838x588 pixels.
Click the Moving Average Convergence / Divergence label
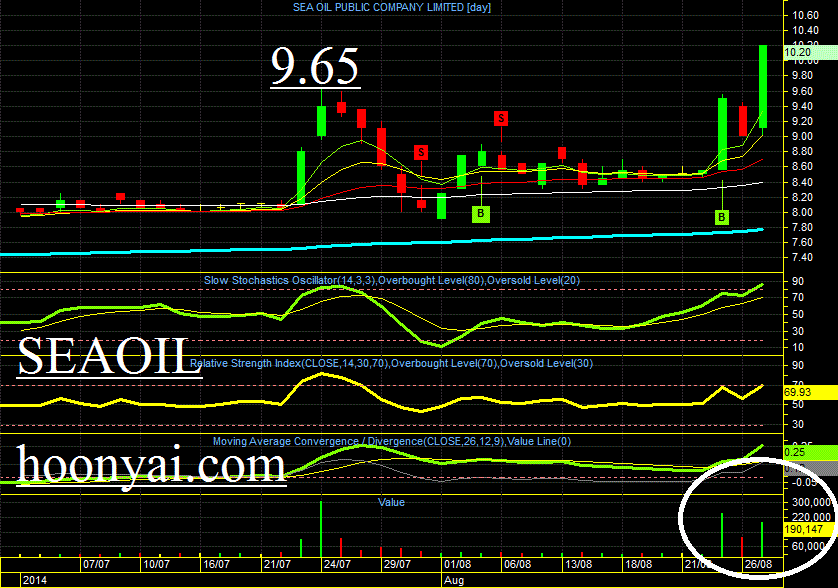pyautogui.click(x=392, y=442)
